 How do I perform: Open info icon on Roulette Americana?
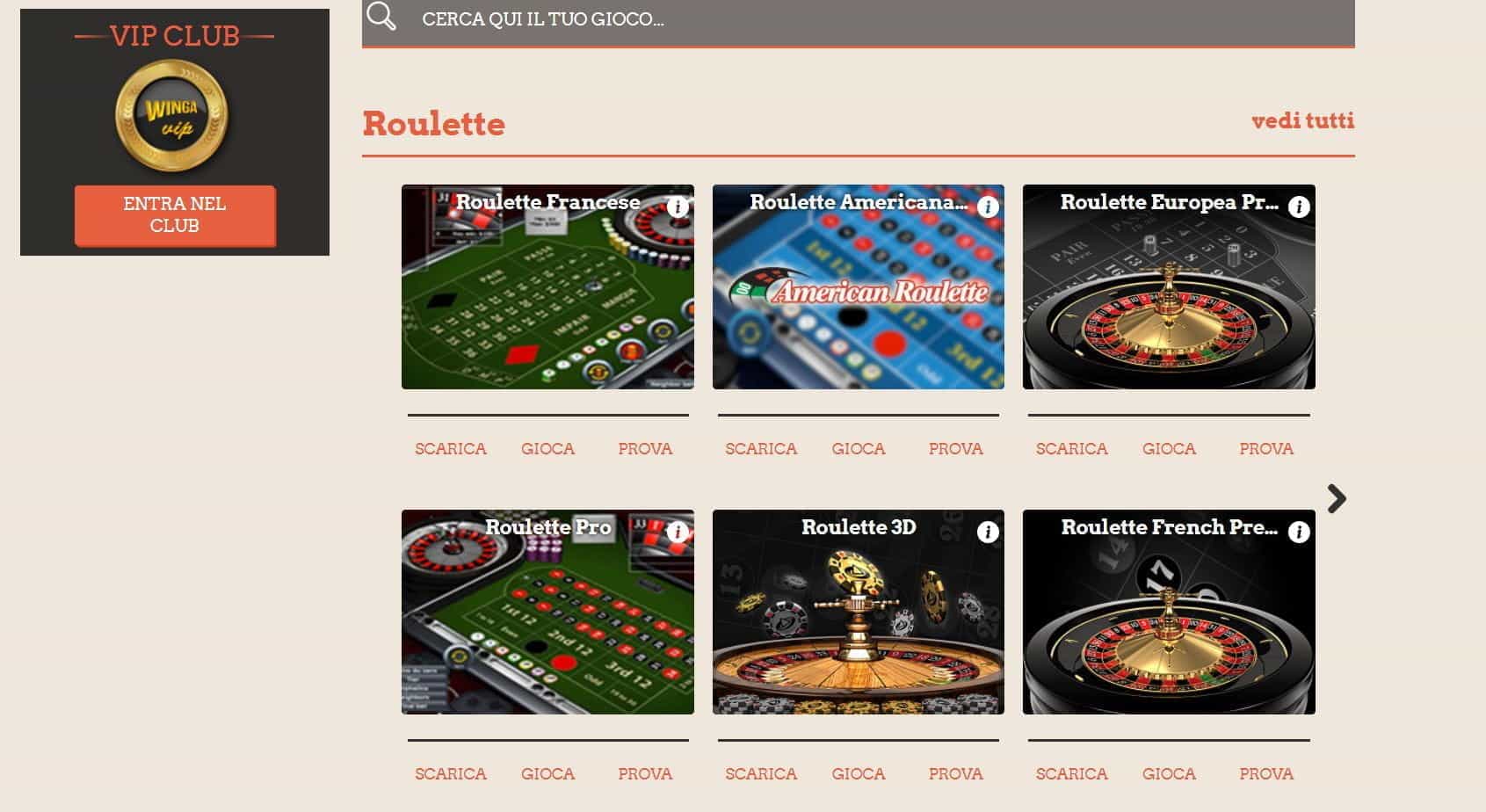coord(988,207)
